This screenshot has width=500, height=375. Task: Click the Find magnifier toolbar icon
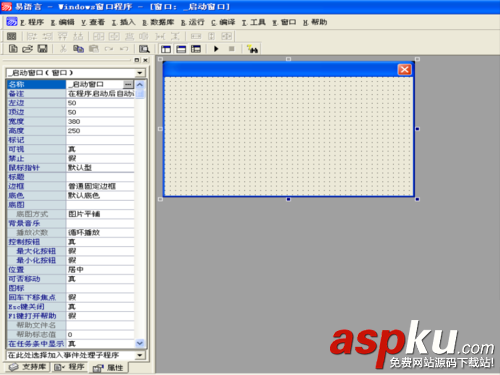click(144, 49)
